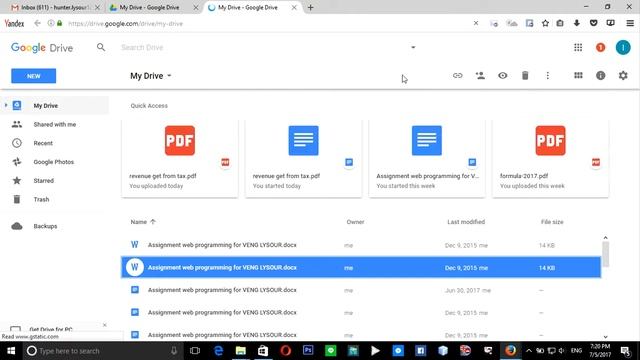Click the Share with people icon
Screen dimensions: 640x360
click(x=480, y=76)
